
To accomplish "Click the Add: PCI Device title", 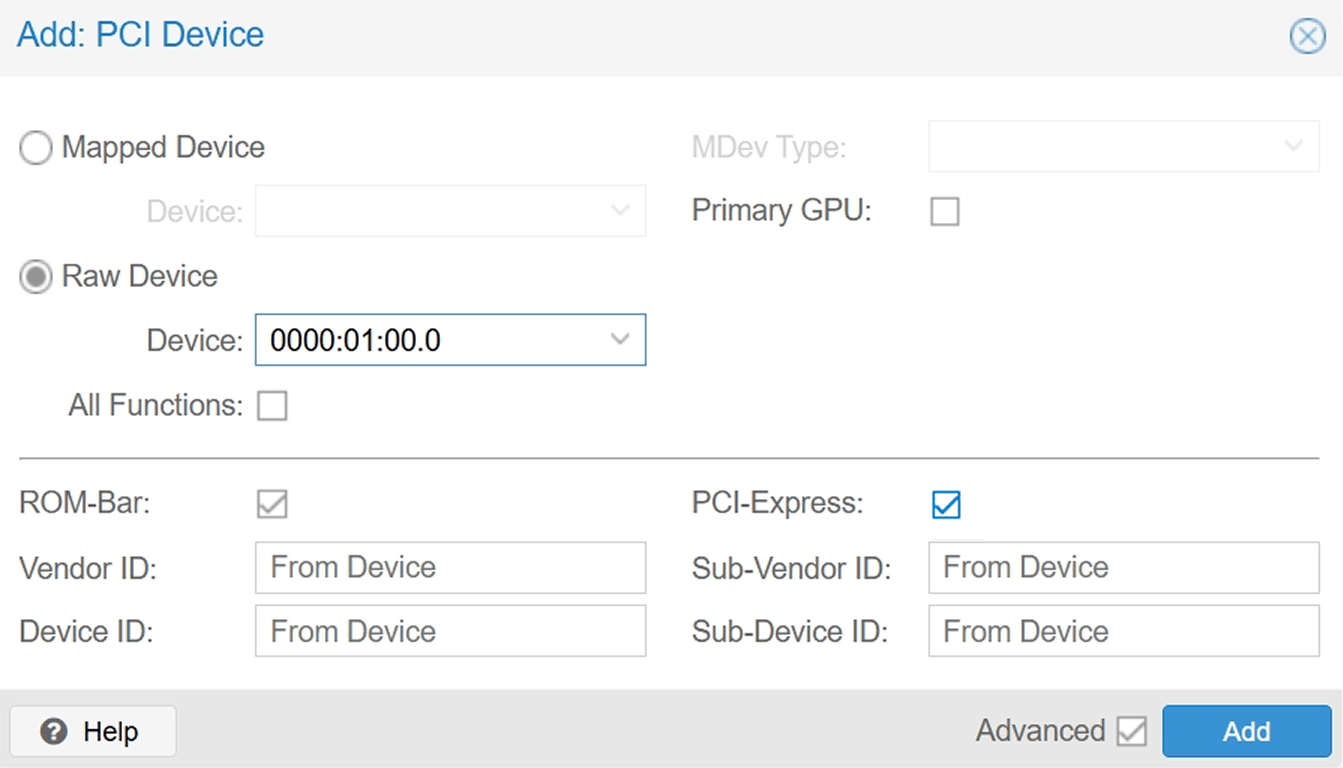I will [141, 35].
